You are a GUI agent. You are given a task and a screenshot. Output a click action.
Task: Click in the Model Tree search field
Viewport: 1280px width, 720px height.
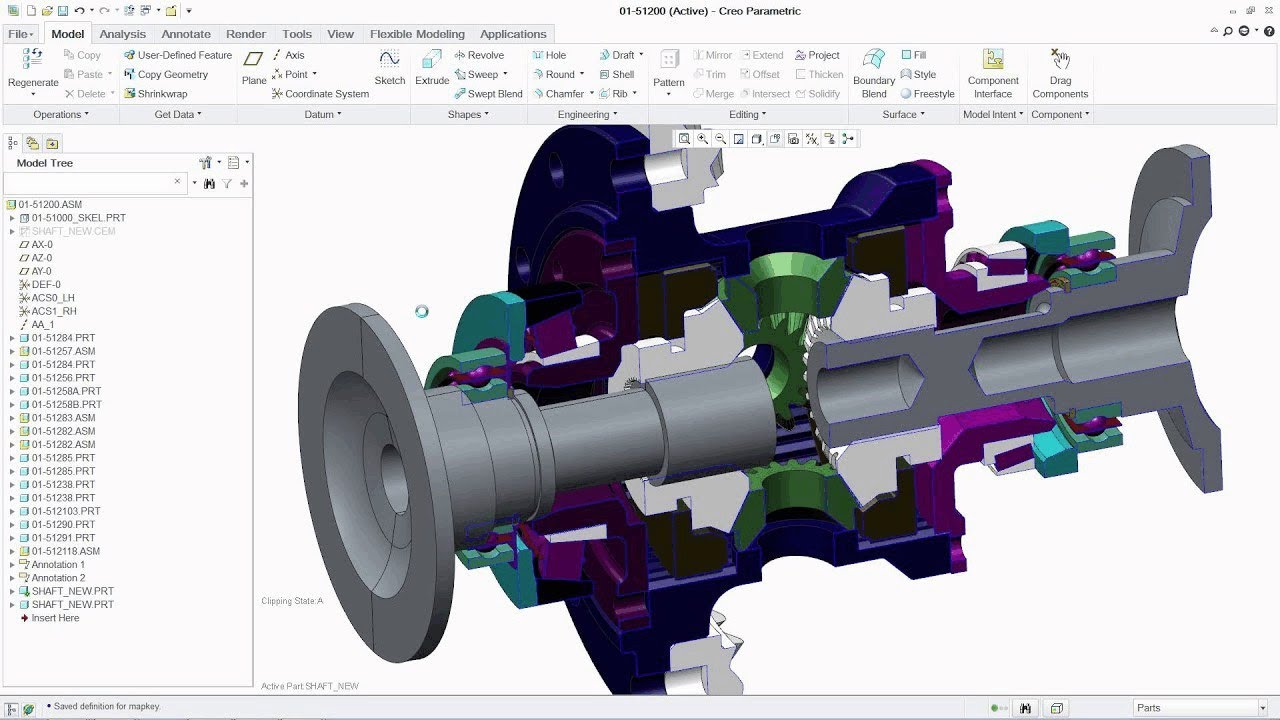pyautogui.click(x=88, y=183)
